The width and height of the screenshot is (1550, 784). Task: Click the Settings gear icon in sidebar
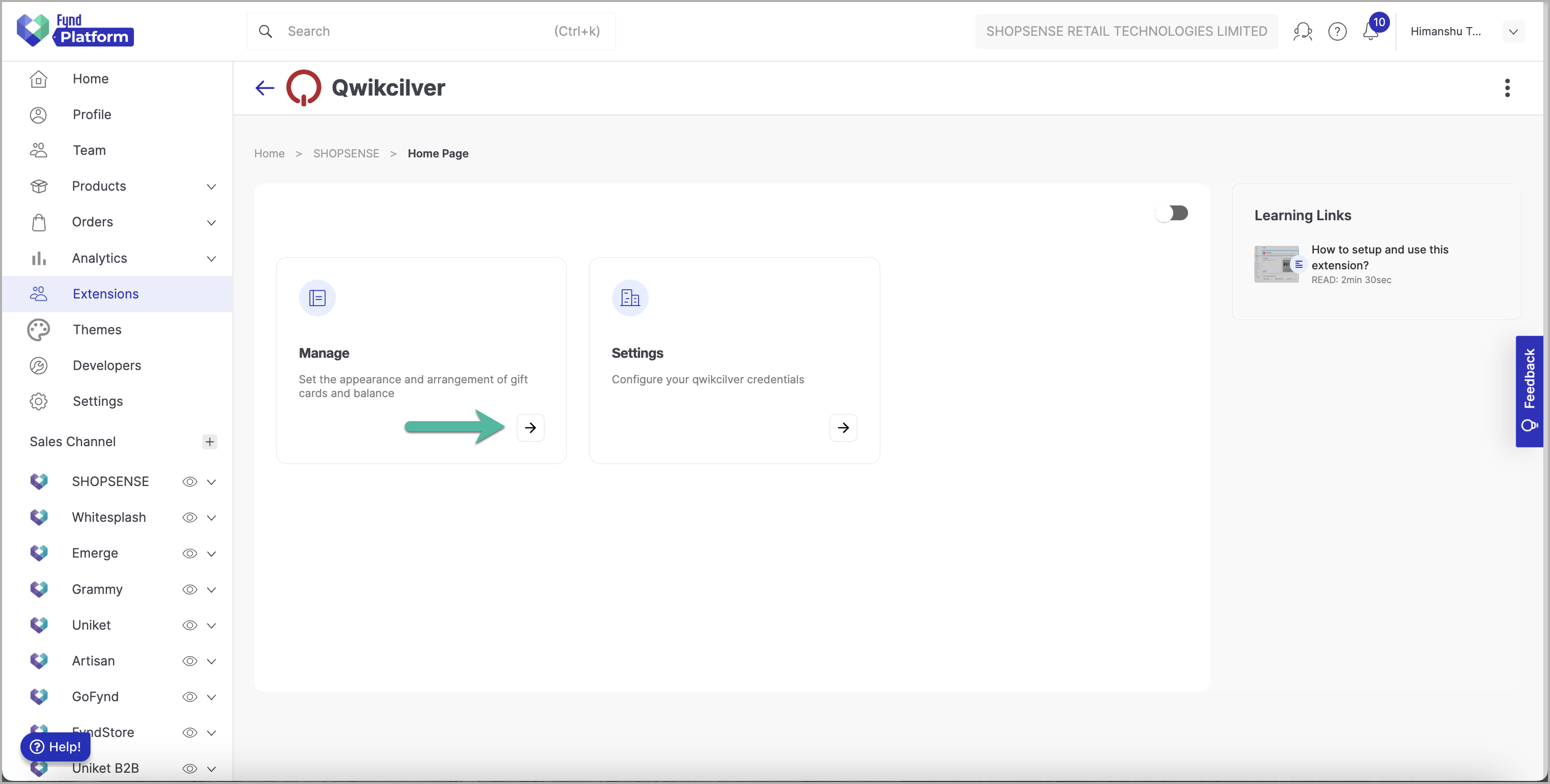coord(38,401)
